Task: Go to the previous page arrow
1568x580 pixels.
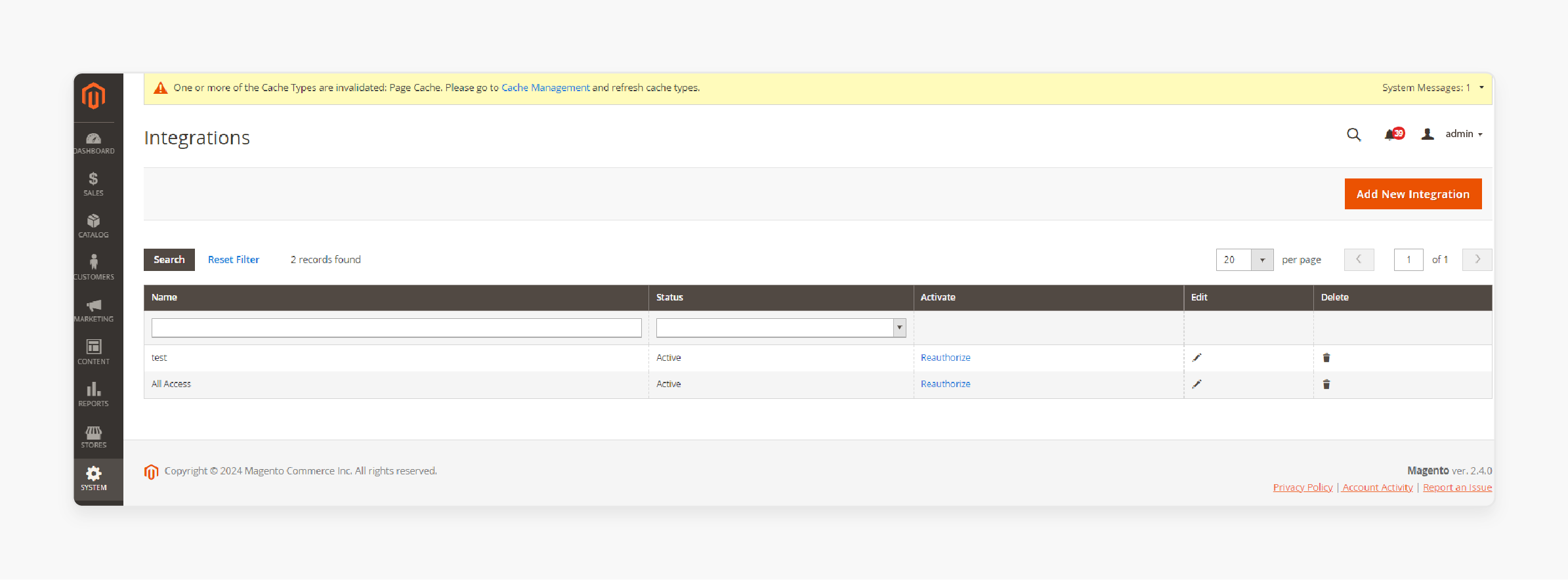Action: pyautogui.click(x=1359, y=260)
